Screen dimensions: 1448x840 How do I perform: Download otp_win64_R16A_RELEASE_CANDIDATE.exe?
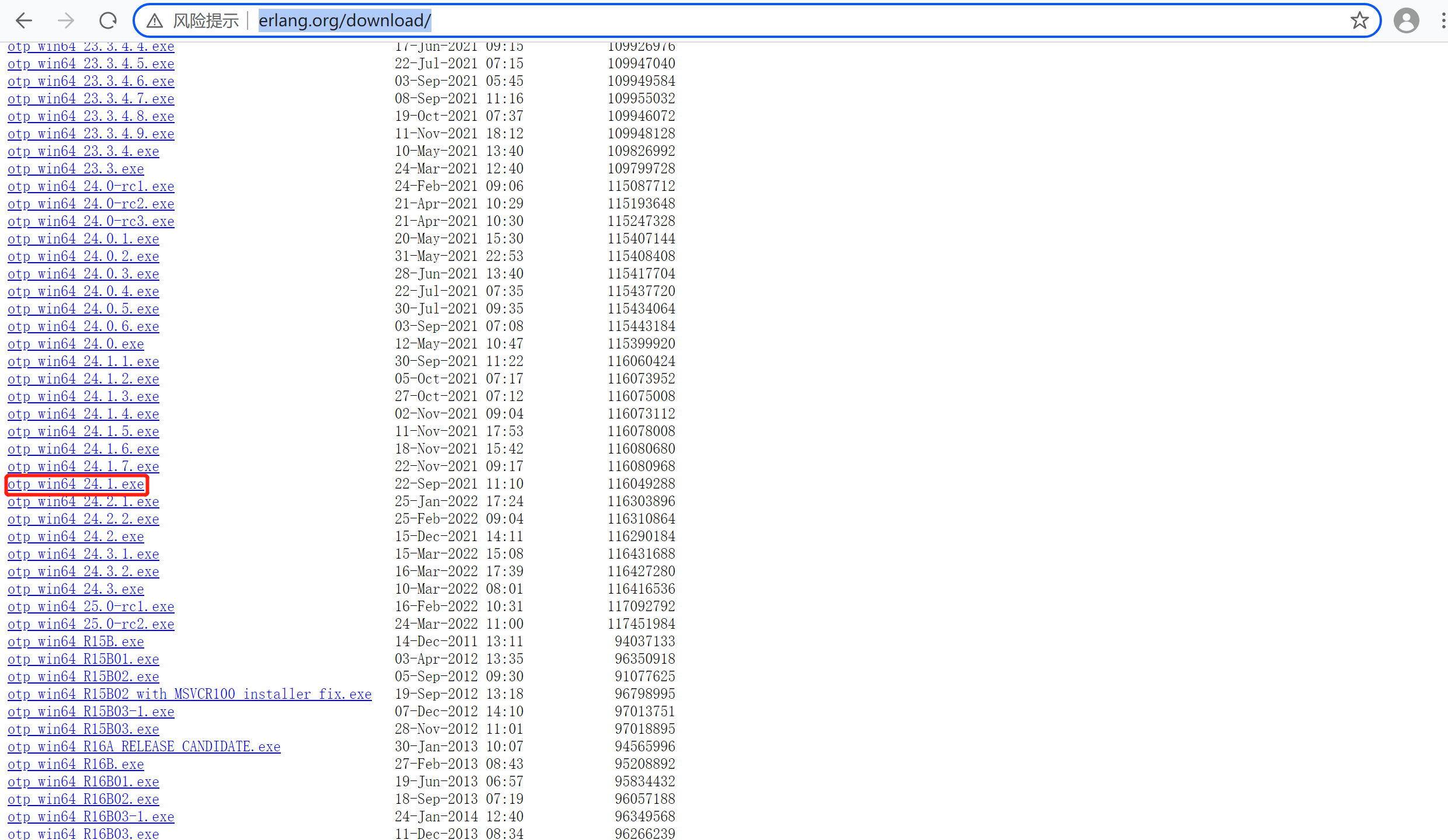coord(144,747)
